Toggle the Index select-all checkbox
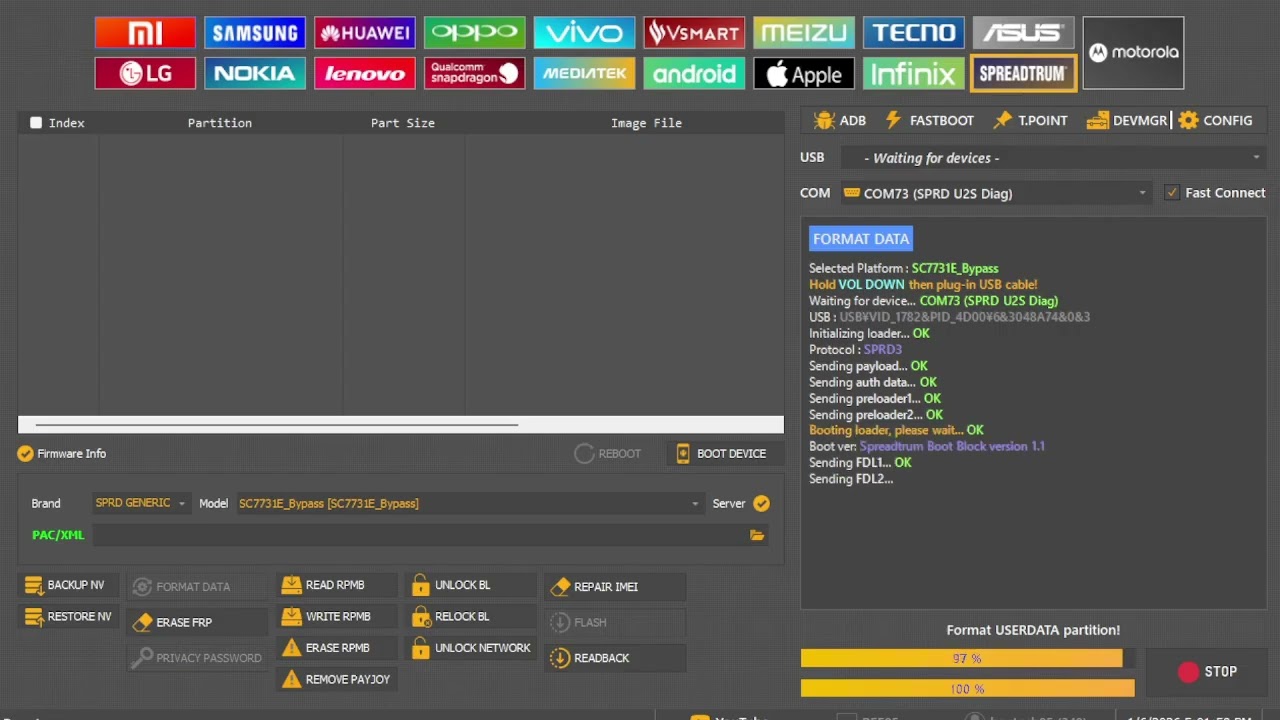1280x720 pixels. pyautogui.click(x=36, y=123)
